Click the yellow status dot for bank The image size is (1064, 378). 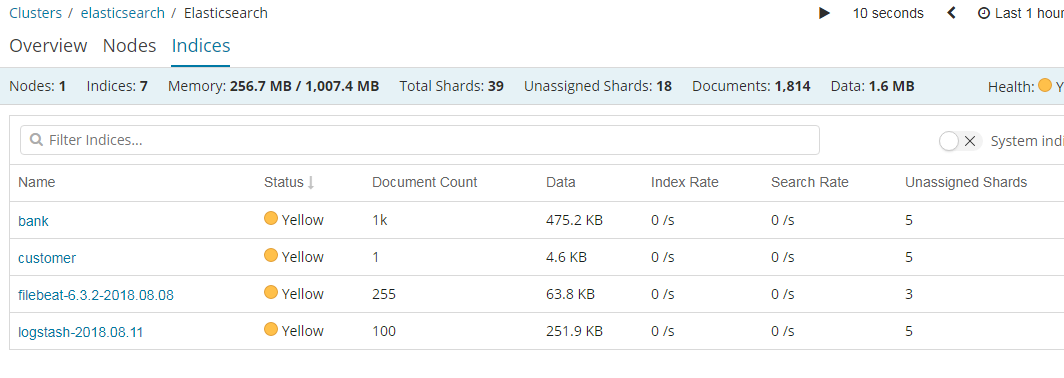coord(271,219)
